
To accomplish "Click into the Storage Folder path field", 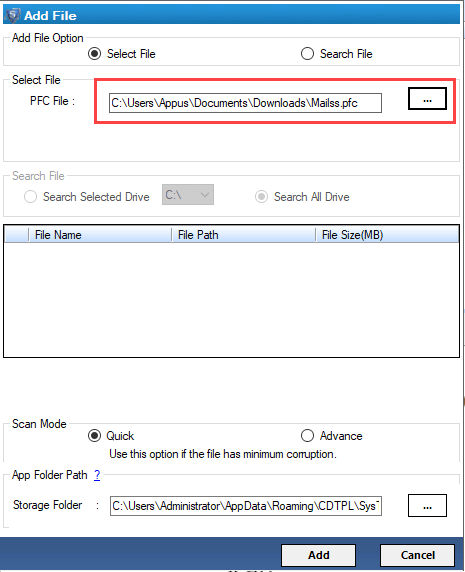I will pyautogui.click(x=246, y=506).
